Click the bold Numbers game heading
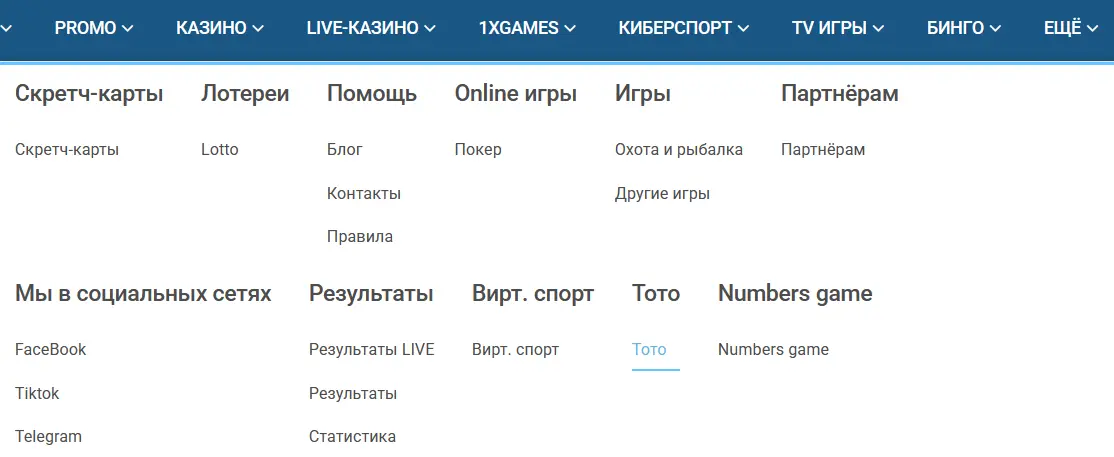This screenshot has height=457, width=1114. click(795, 294)
